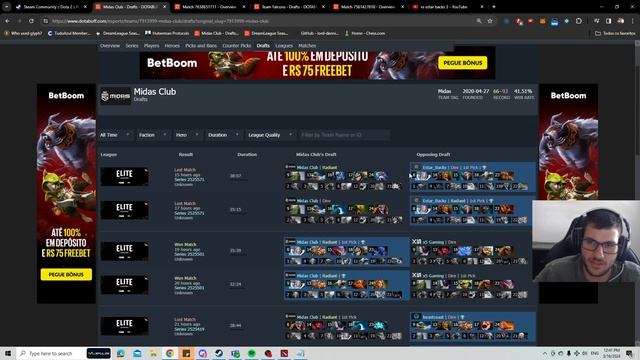
Task: Expand the All Time filter dropdown
Action: click(115, 135)
